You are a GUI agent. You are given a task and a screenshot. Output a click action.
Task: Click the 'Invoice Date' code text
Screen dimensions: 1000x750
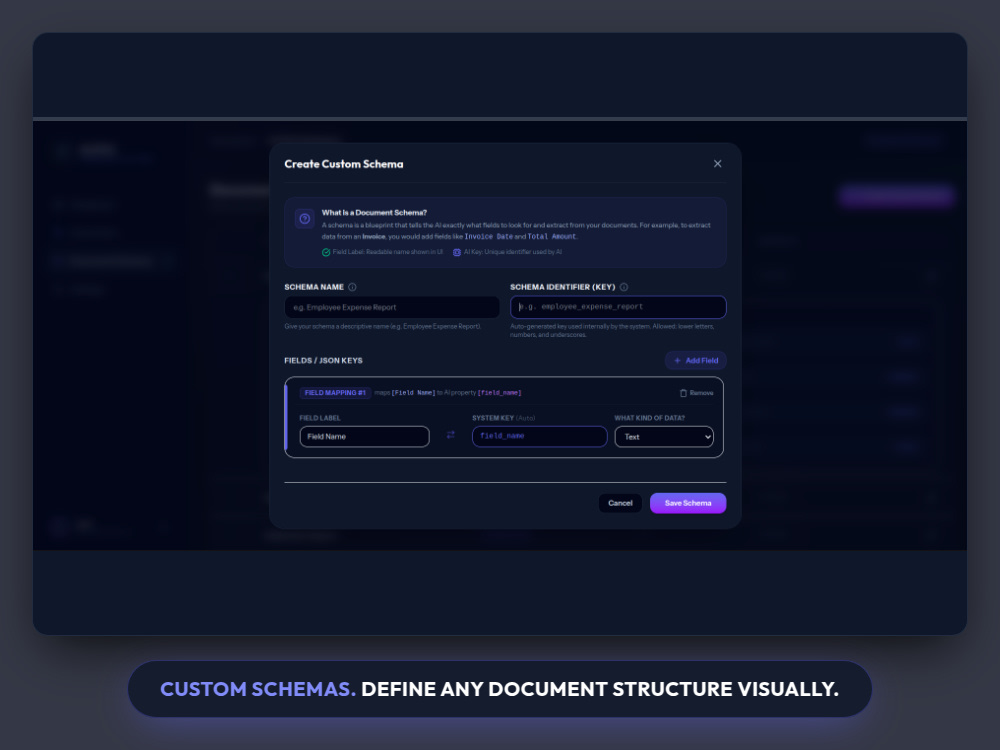489,237
